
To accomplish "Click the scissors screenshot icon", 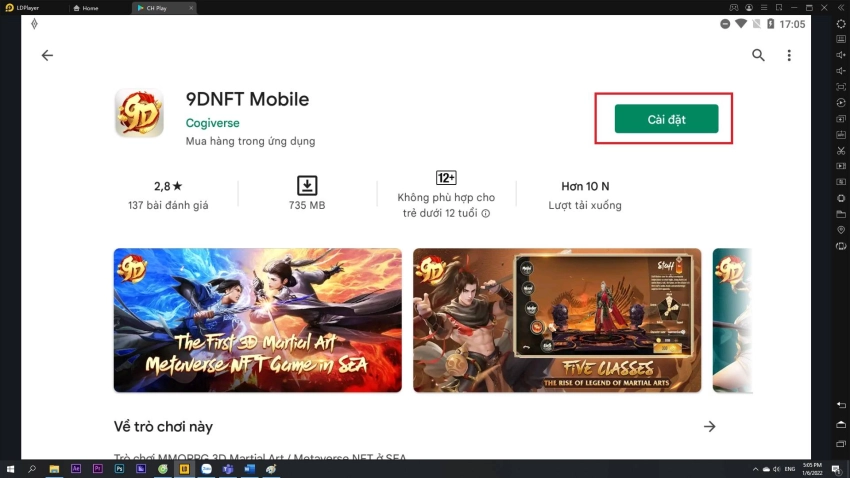I will pos(841,151).
